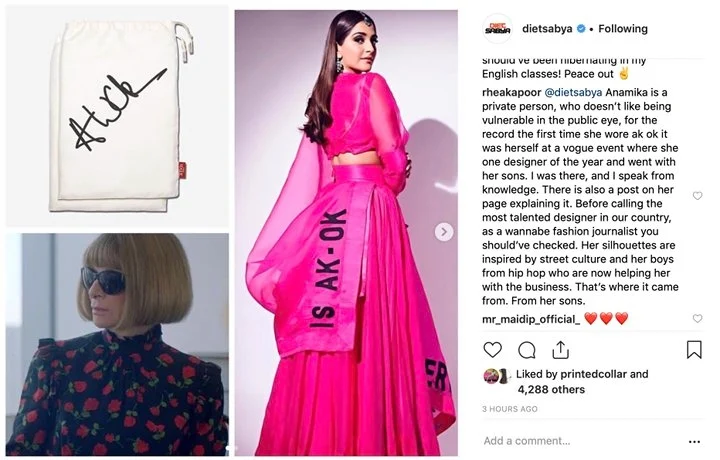Open mr_maidip_official_ profile
Image resolution: width=720 pixels, height=460 pixels.
(x=531, y=319)
